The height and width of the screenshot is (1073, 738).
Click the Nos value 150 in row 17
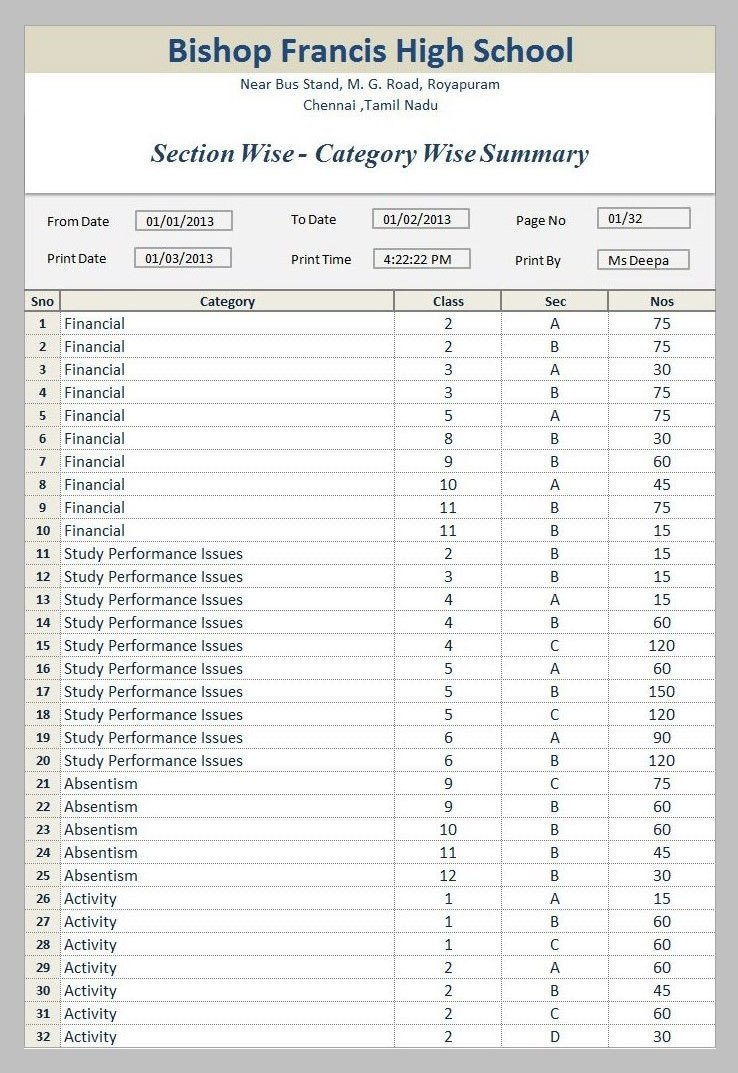pos(661,692)
